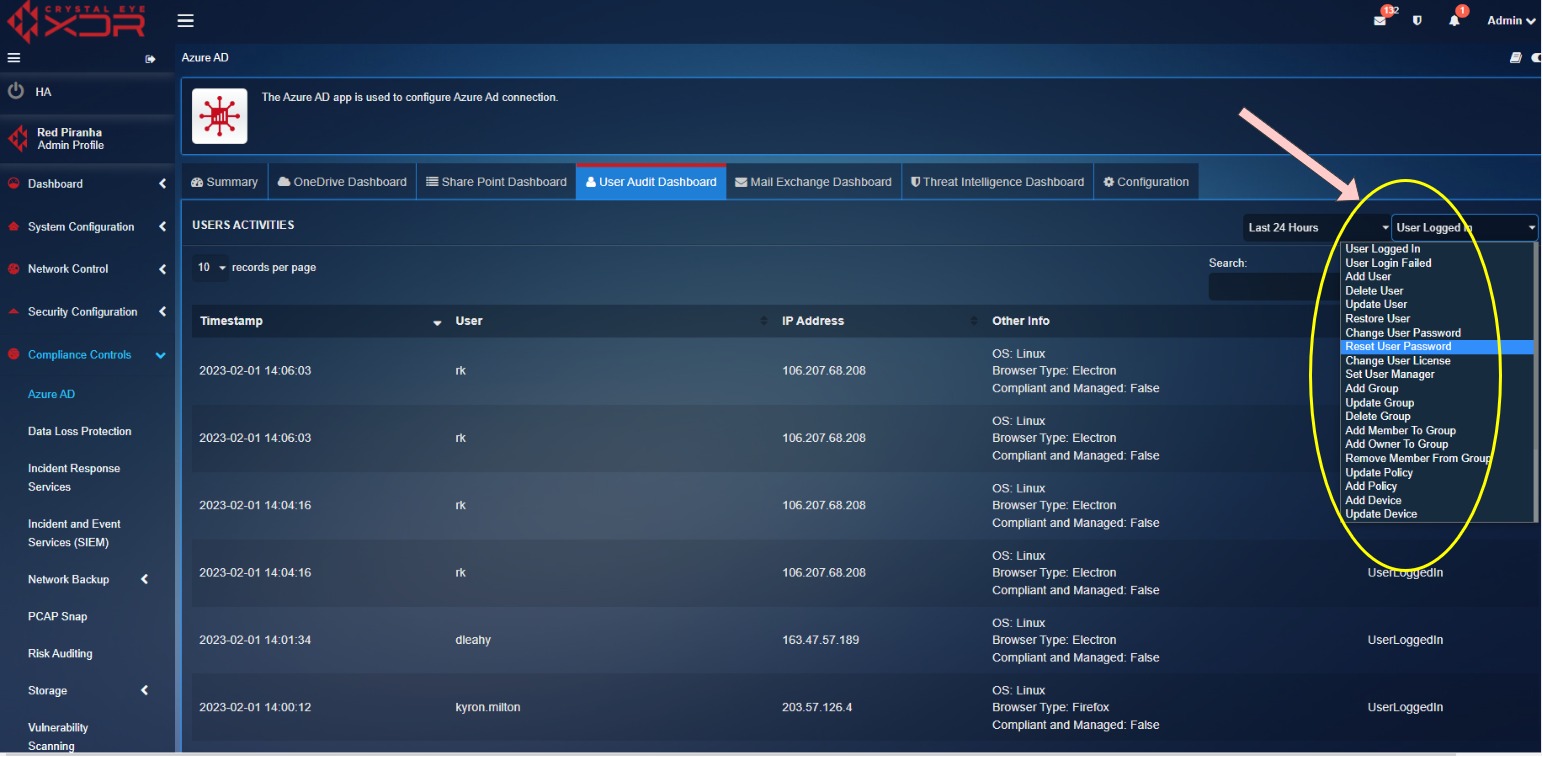Open the bell alerts icon
This screenshot has height=757, width=1543.
pos(1454,21)
